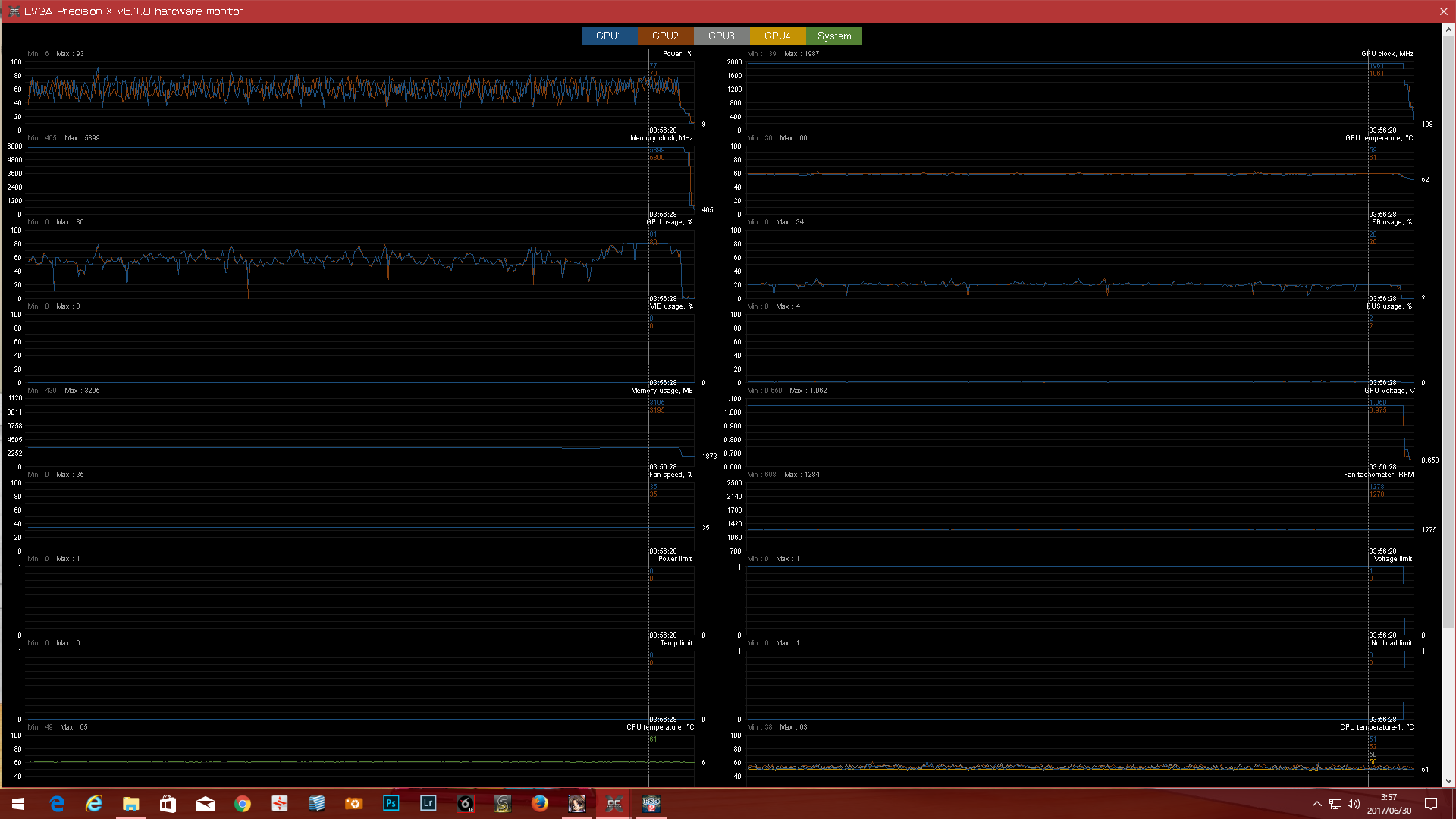Click the scrollbar up arrow
The height and width of the screenshot is (819, 1456).
[1448, 30]
